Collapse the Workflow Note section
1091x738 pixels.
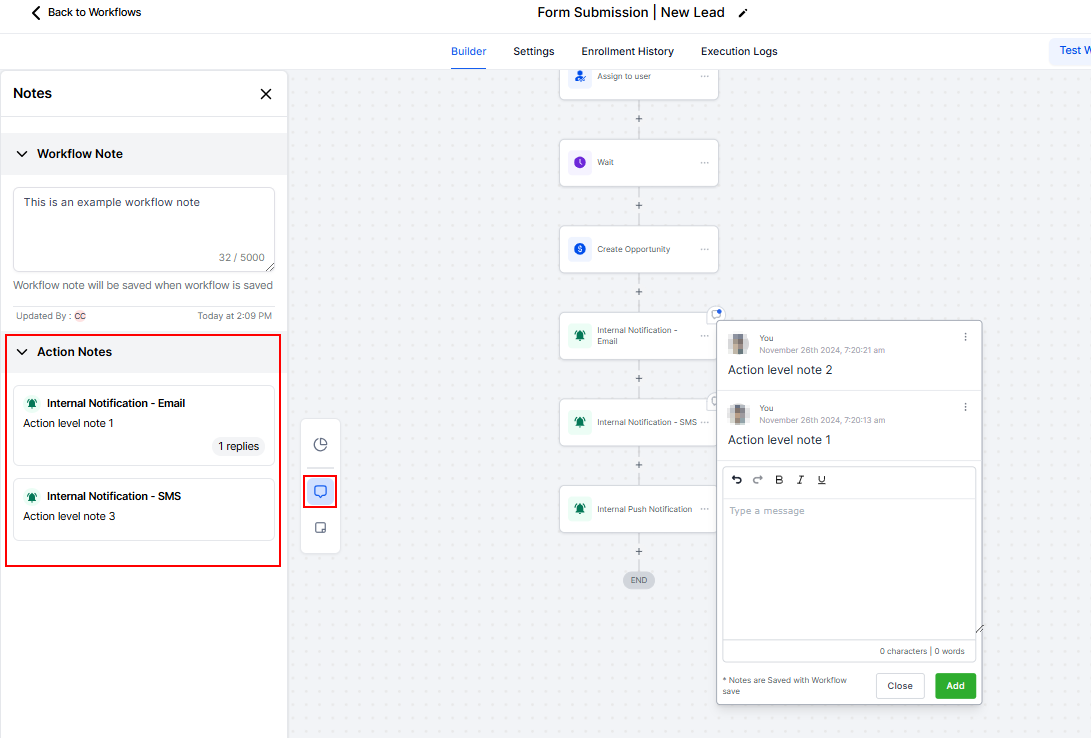tap(22, 154)
